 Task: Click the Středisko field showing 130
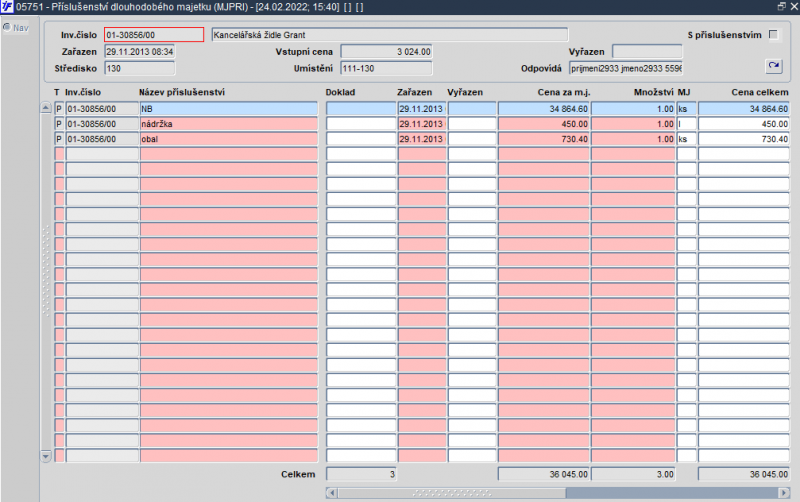pyautogui.click(x=139, y=68)
